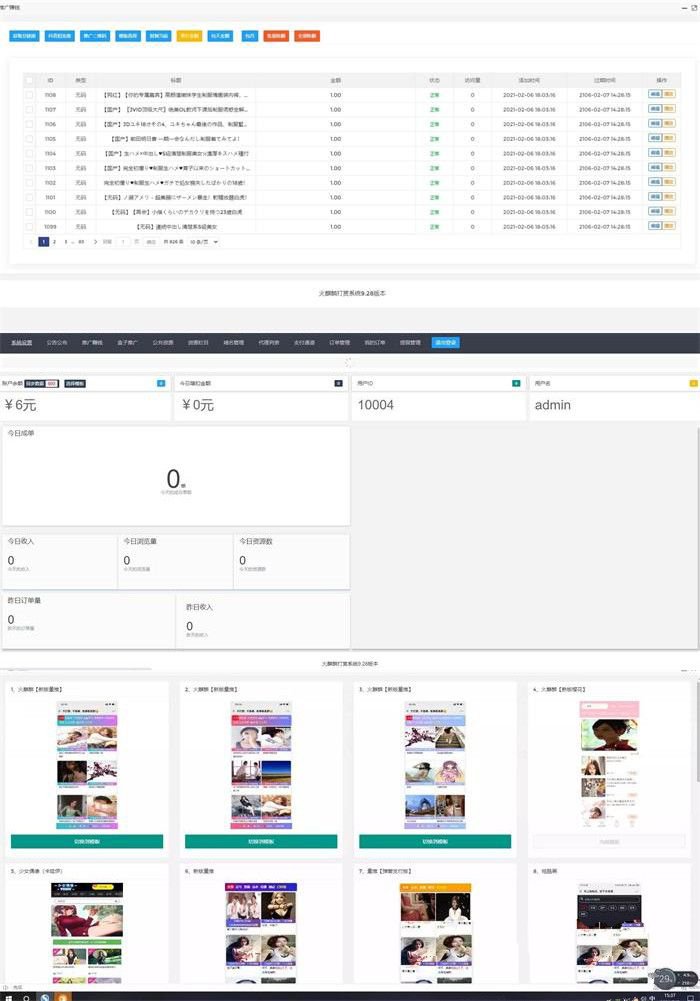Click the blue badge icon in 账户余额 card
Screen dimensions: 700x1001
161,383
